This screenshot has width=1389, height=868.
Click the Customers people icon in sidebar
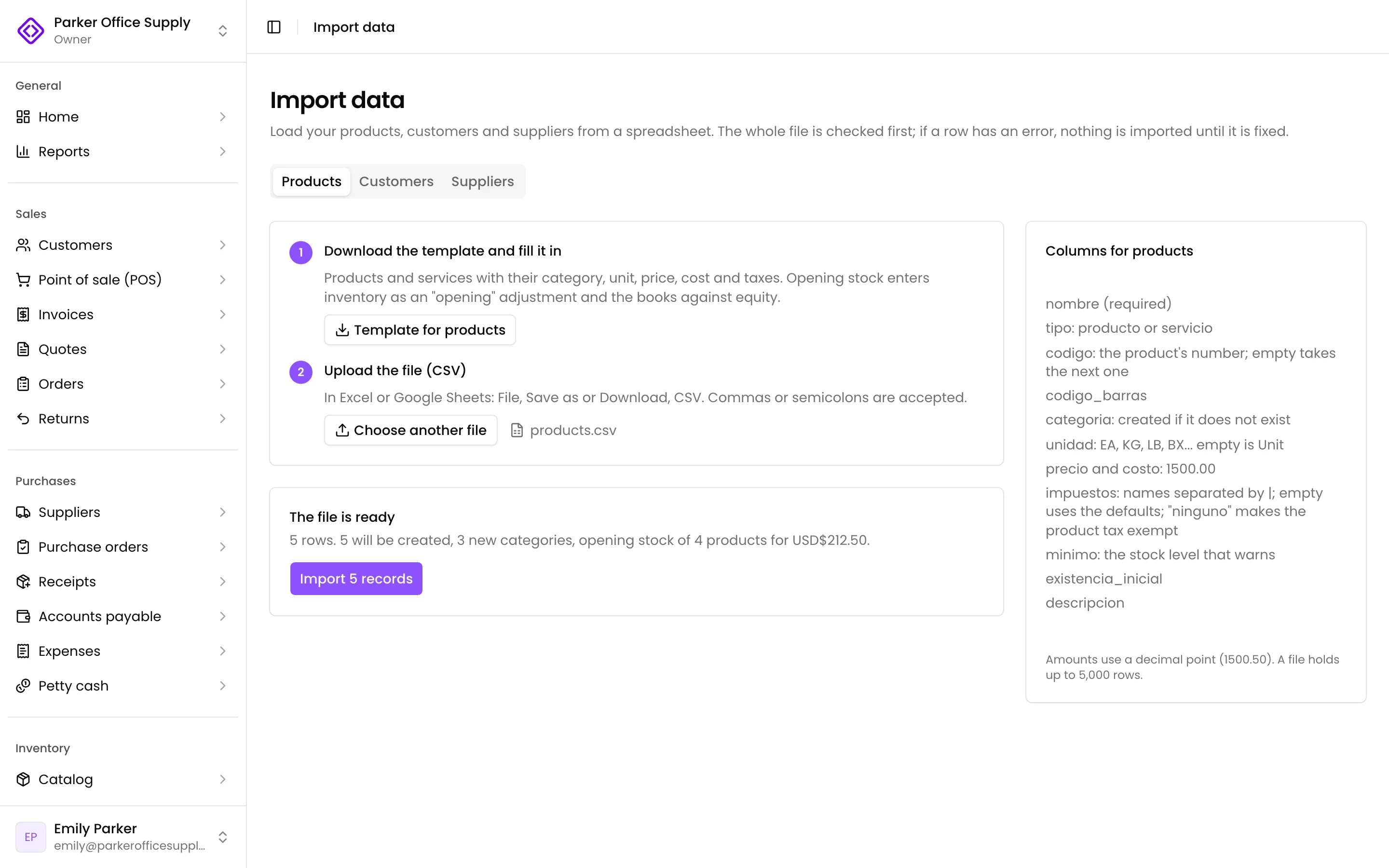[x=23, y=245]
